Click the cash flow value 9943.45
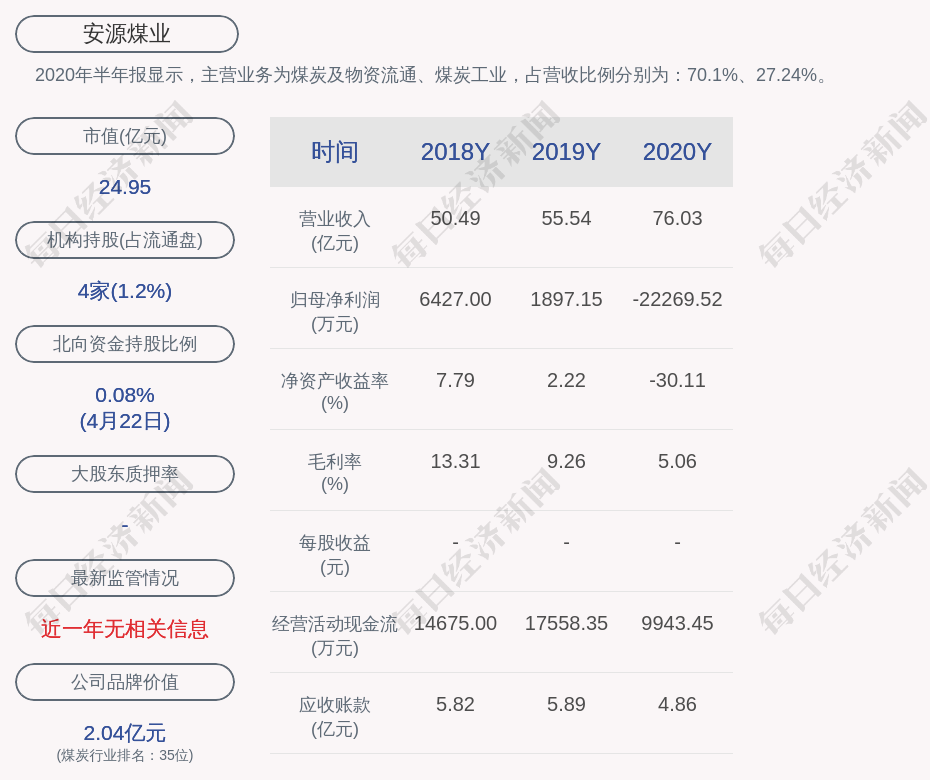 (x=677, y=623)
